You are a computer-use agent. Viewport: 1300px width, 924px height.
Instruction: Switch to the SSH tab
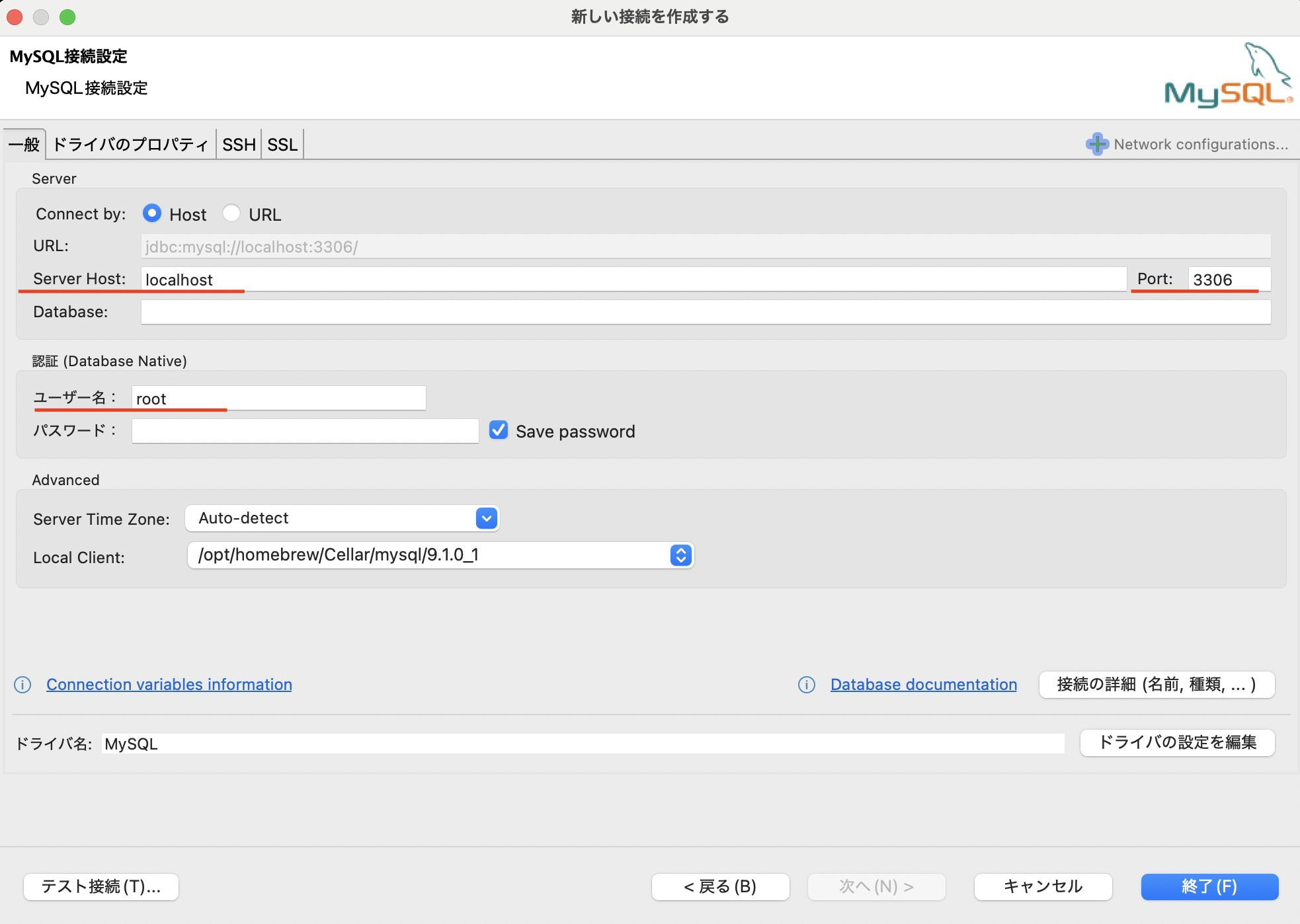click(239, 144)
